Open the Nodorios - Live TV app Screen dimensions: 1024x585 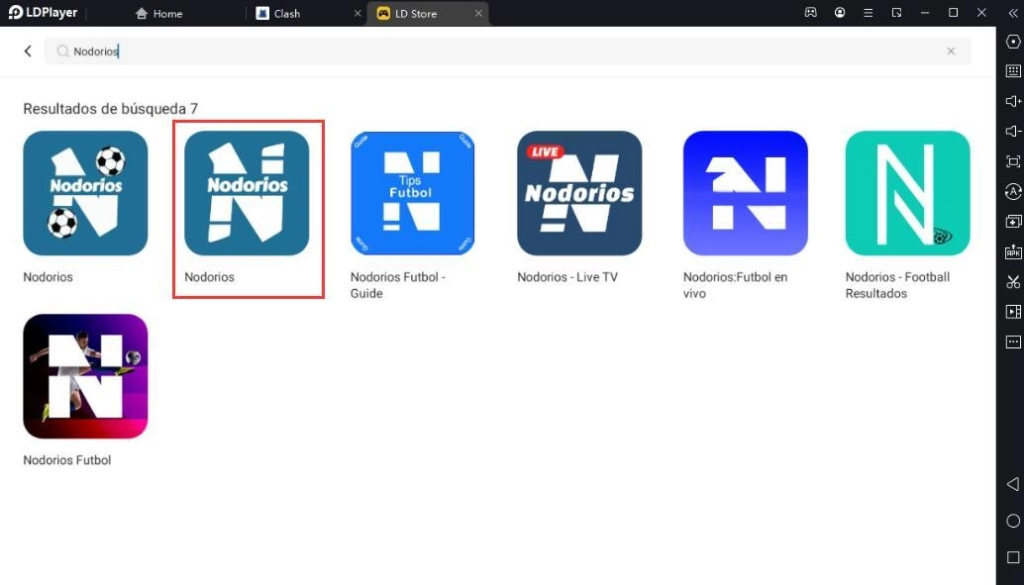pos(579,193)
